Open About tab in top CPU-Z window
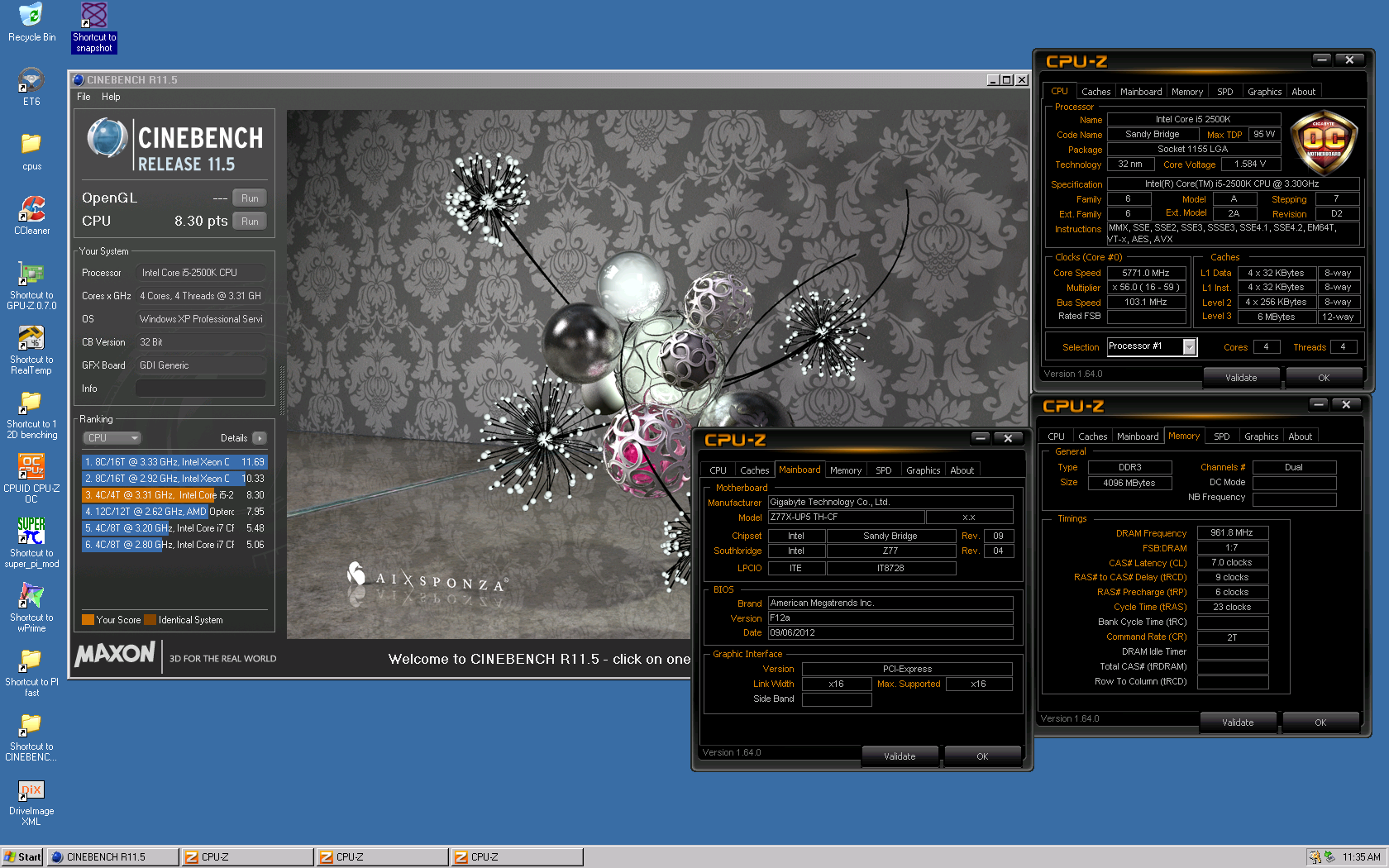 (1304, 92)
